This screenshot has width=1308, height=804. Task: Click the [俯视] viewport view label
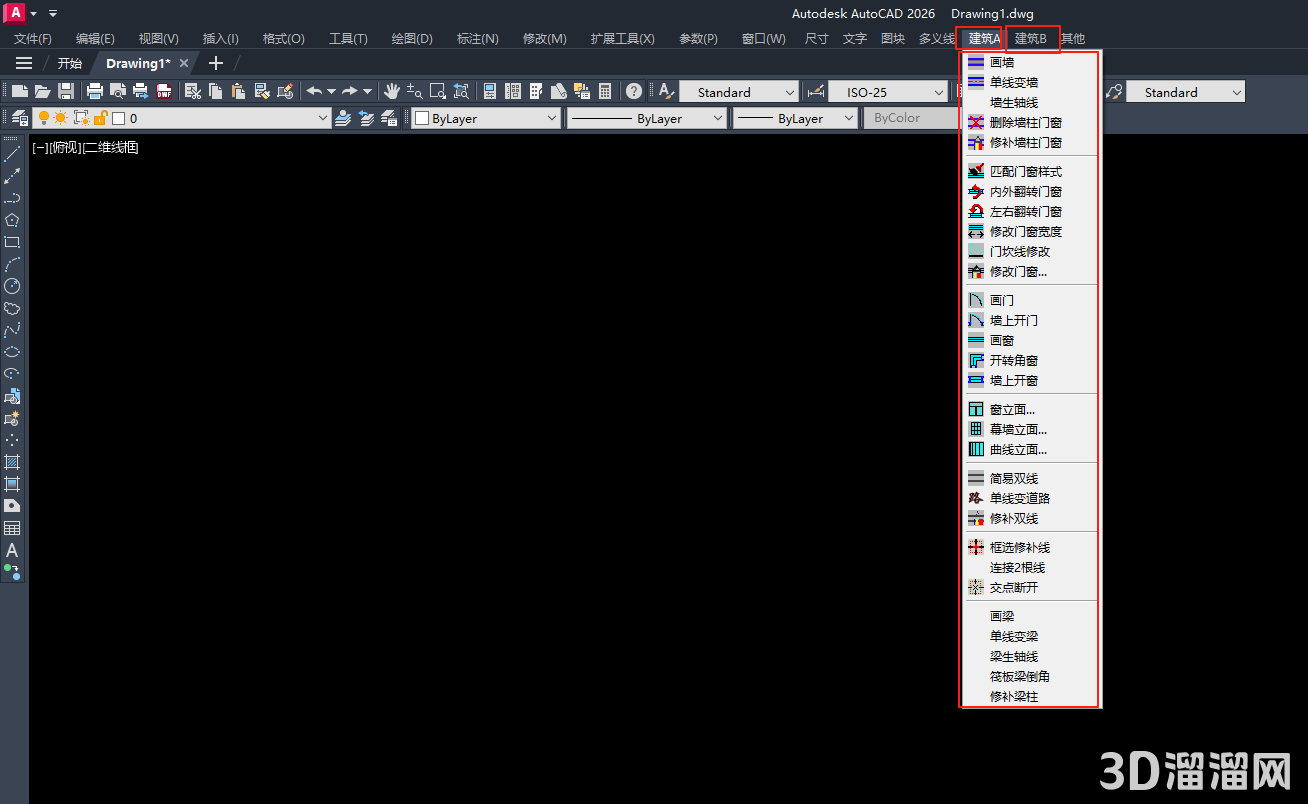pos(65,148)
